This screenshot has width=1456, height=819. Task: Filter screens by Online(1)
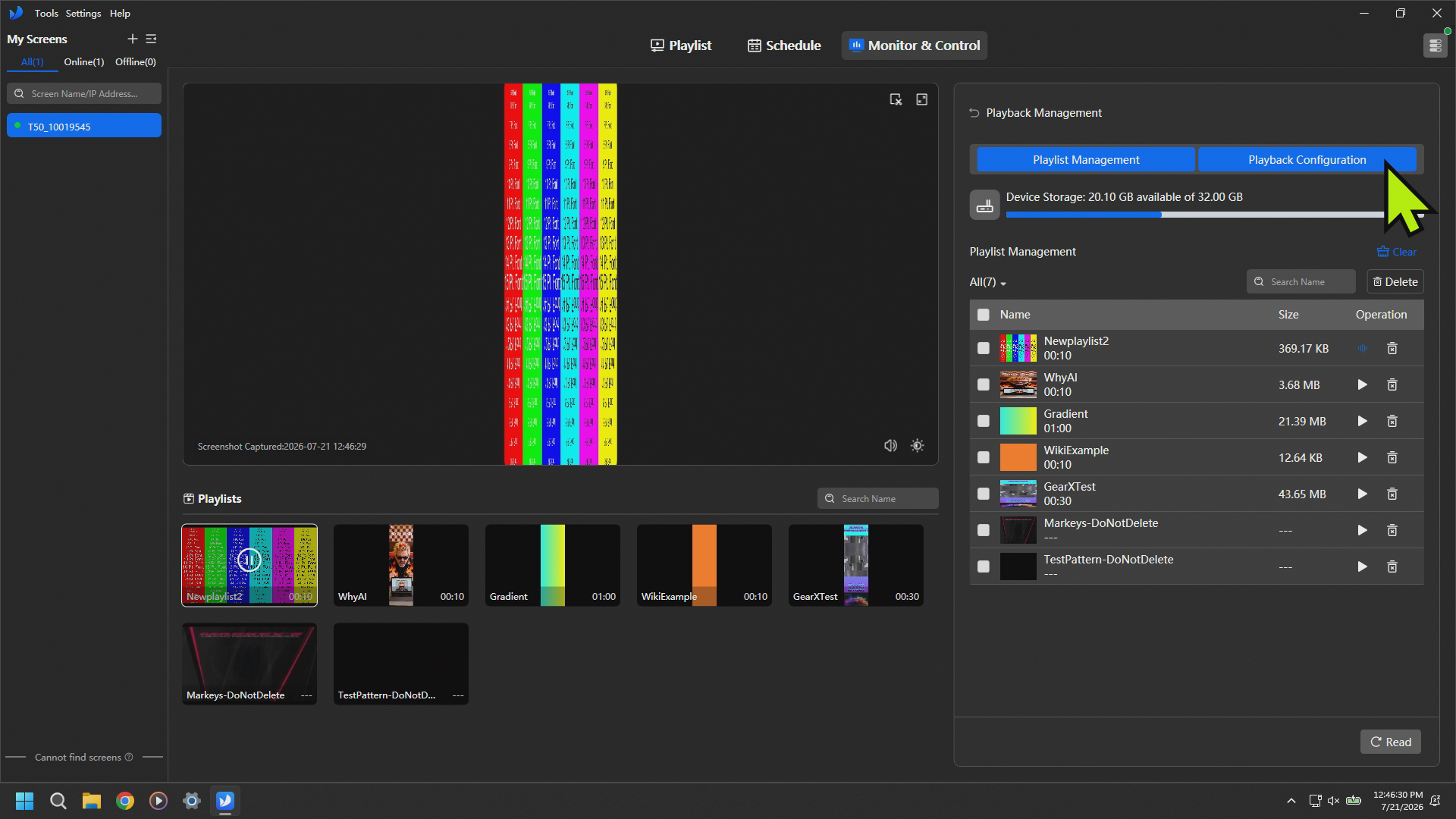(83, 62)
